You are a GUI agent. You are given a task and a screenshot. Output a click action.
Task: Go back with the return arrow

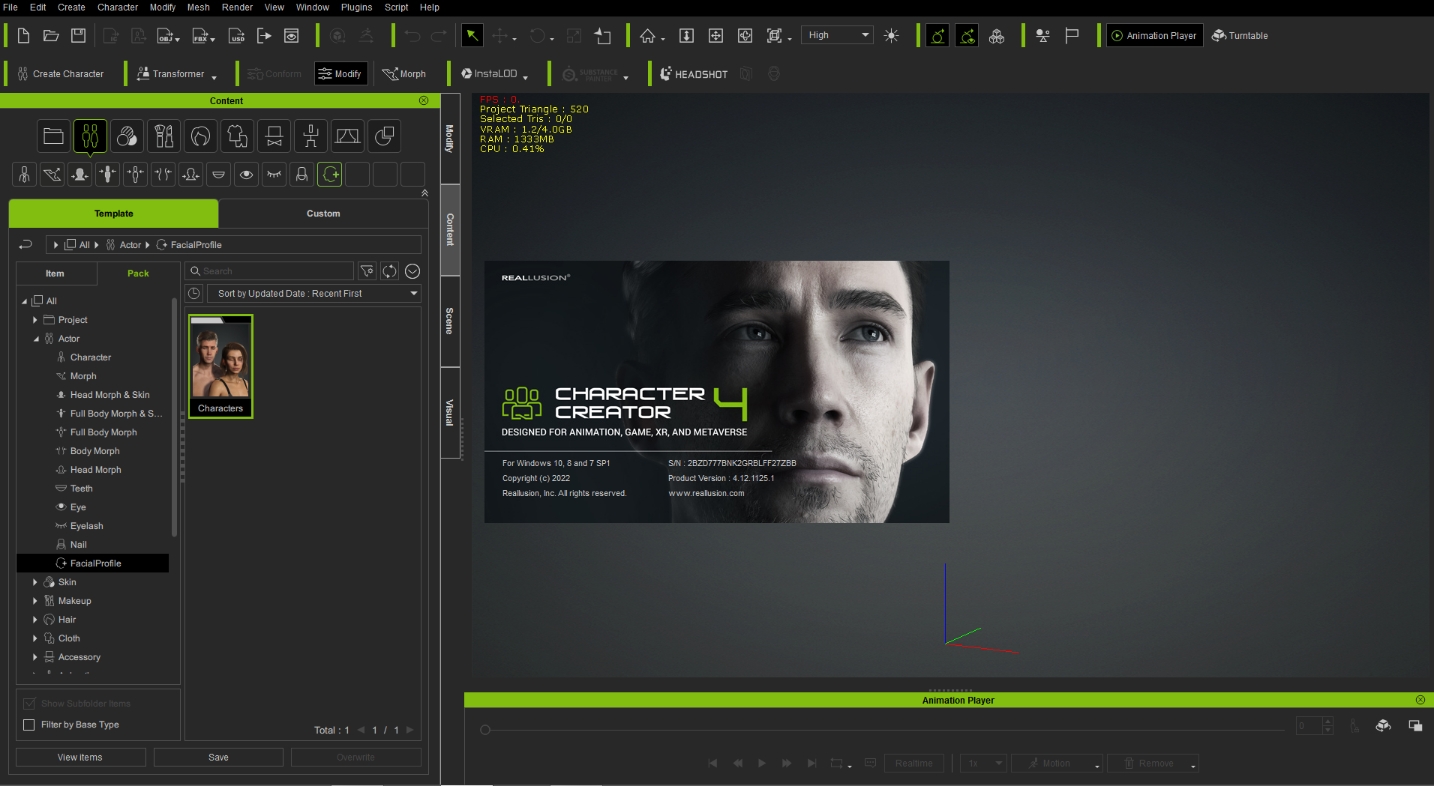pos(26,245)
